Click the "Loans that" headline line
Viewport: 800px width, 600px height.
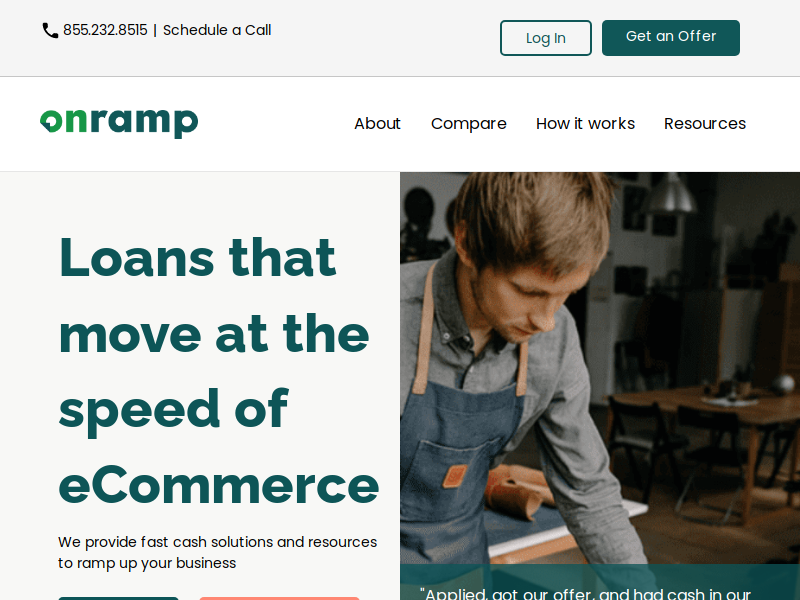point(197,257)
